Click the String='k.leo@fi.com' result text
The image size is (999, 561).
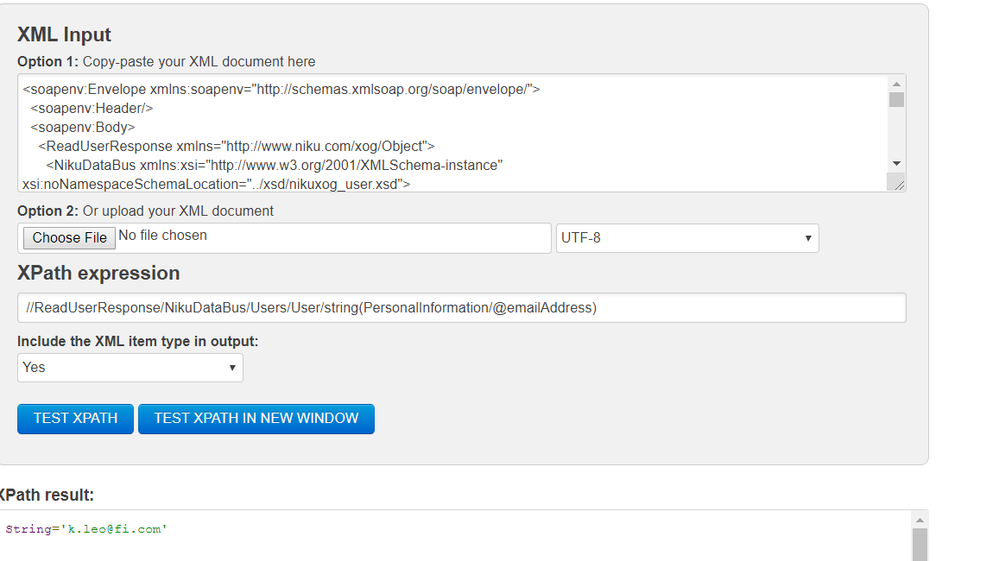coord(87,528)
